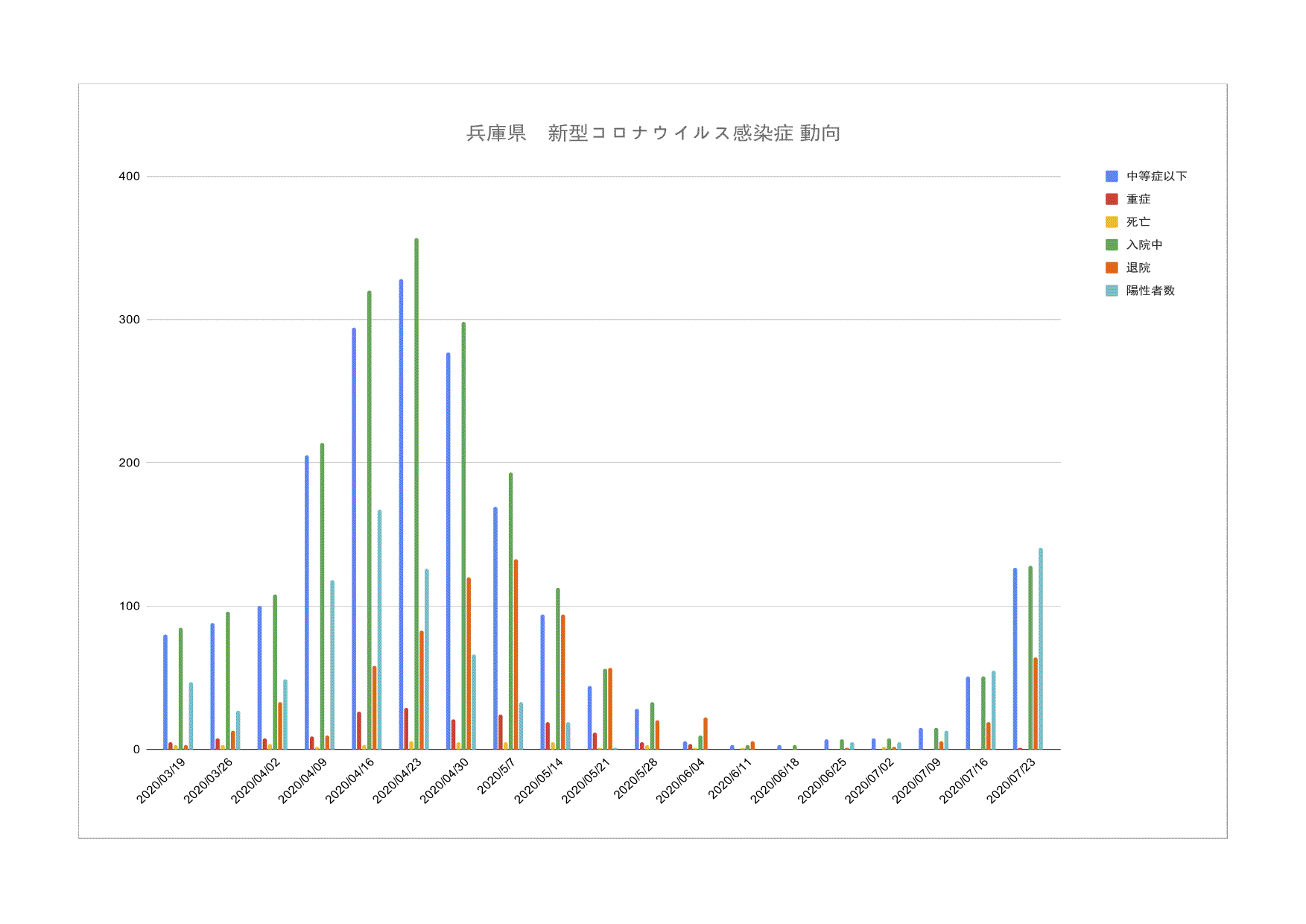1306x924 pixels.
Task: Click the 2020/03/19 x-axis date label
Action: pyautogui.click(x=161, y=781)
